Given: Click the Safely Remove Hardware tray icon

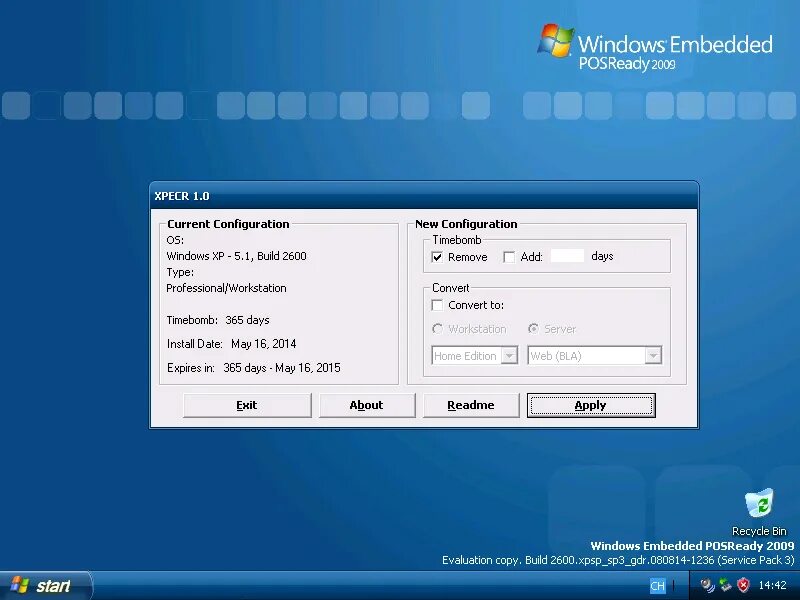Looking at the screenshot, I should [x=723, y=586].
